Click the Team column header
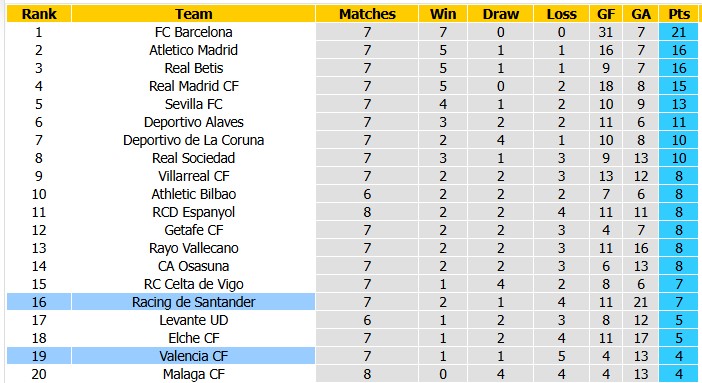The image size is (702, 383). (193, 14)
